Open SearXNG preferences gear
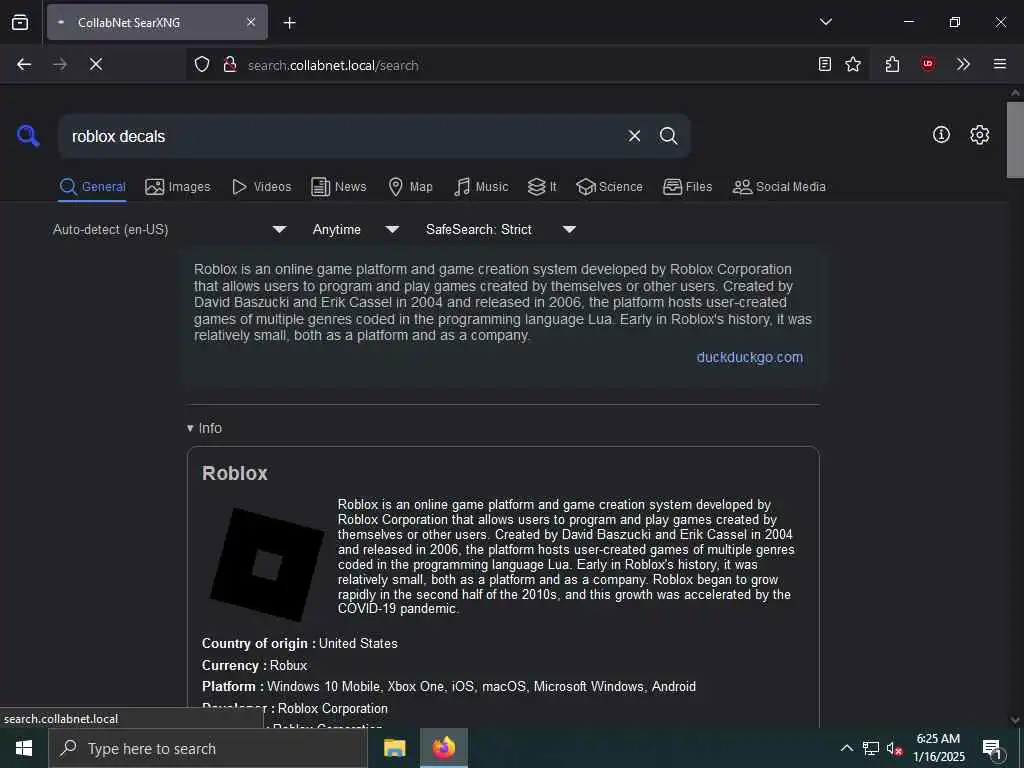 980,135
